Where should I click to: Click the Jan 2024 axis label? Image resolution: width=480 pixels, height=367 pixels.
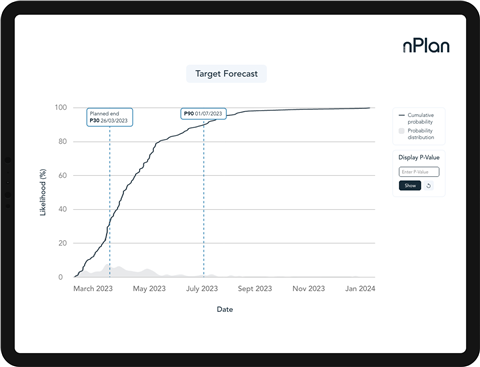pyautogui.click(x=360, y=289)
